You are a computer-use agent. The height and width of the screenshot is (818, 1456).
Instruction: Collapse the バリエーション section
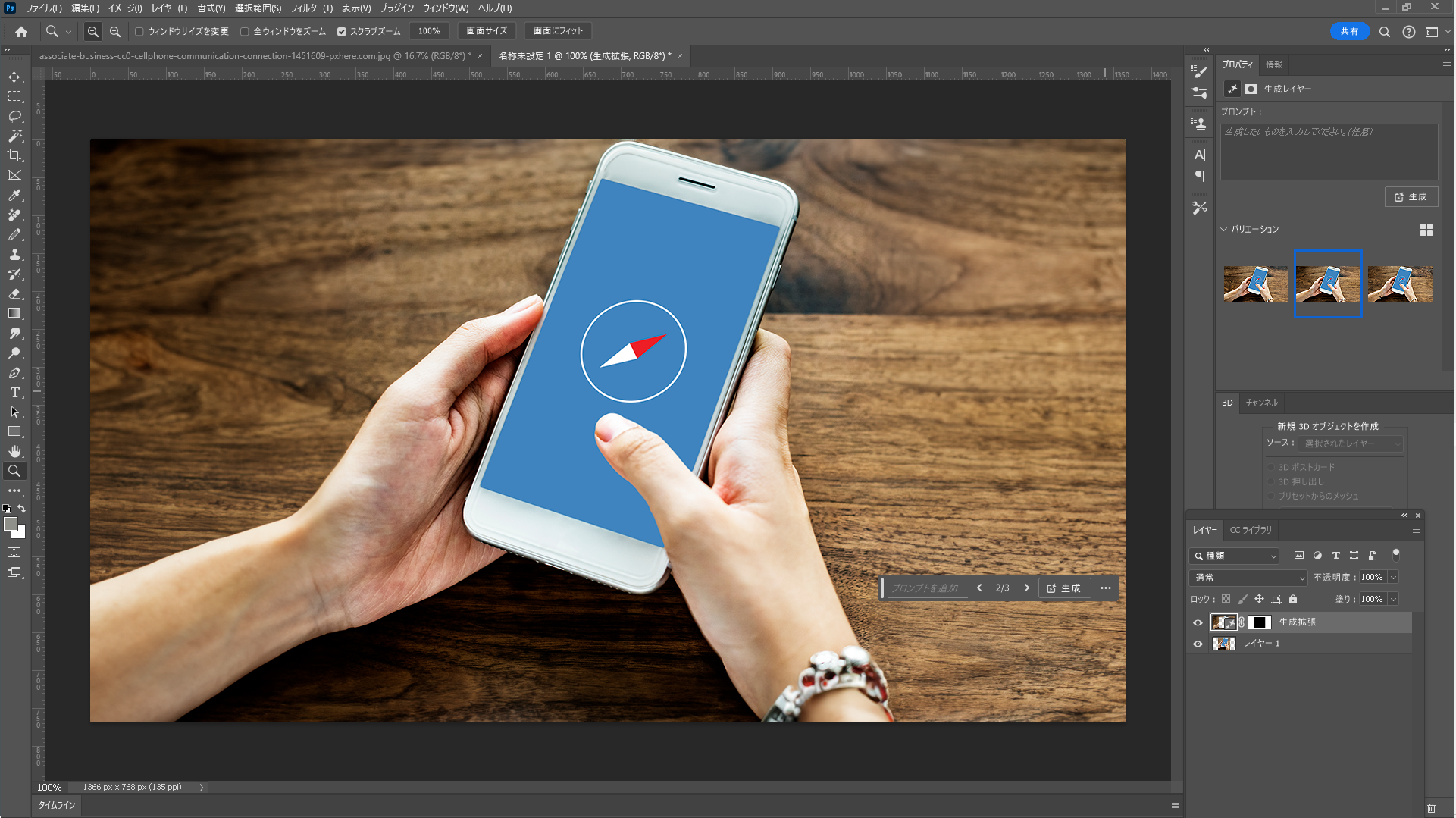pos(1223,229)
